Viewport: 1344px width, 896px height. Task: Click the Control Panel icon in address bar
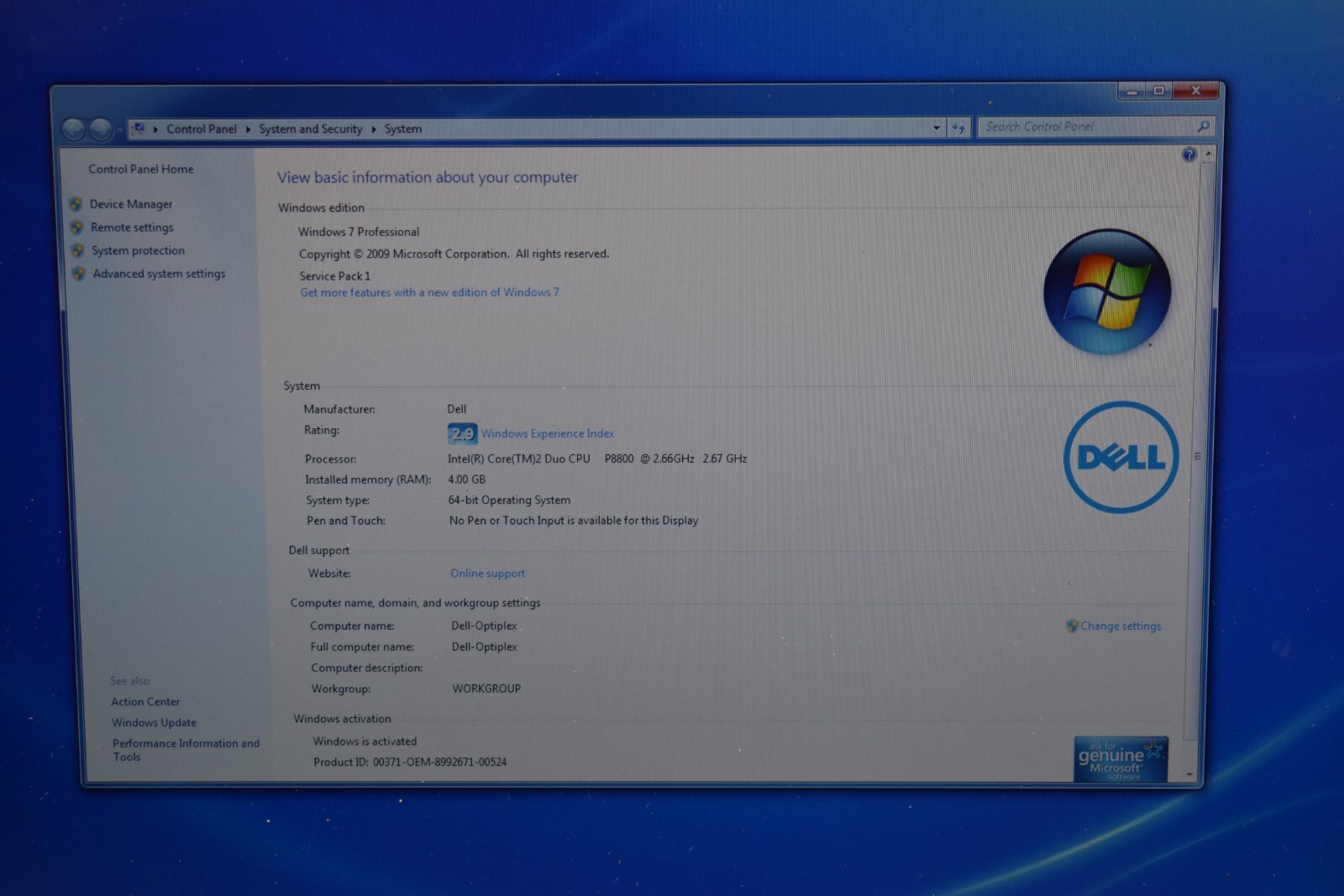pos(139,128)
